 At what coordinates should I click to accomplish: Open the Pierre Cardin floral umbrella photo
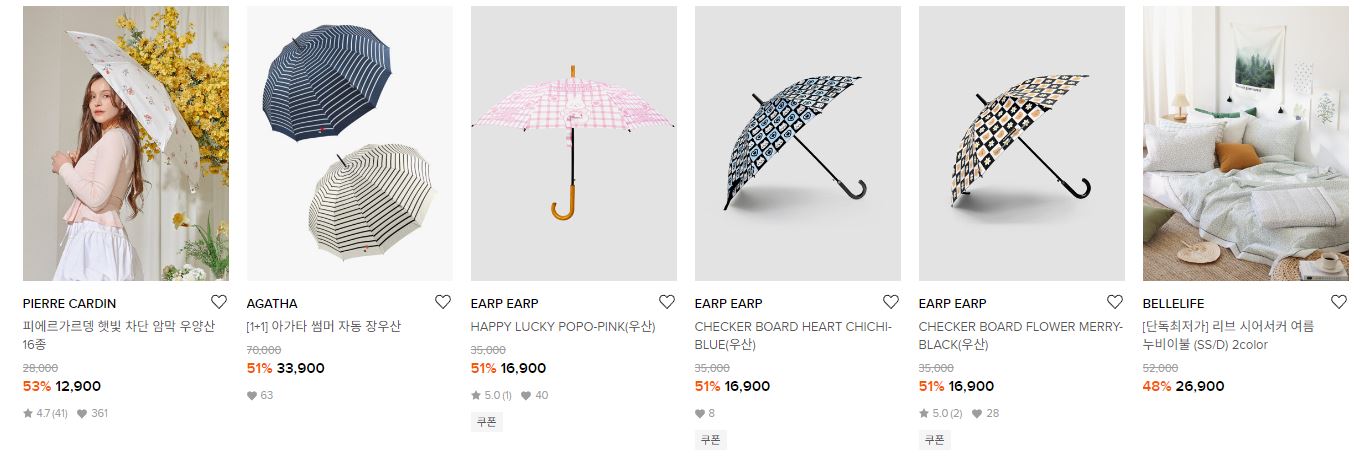126,144
